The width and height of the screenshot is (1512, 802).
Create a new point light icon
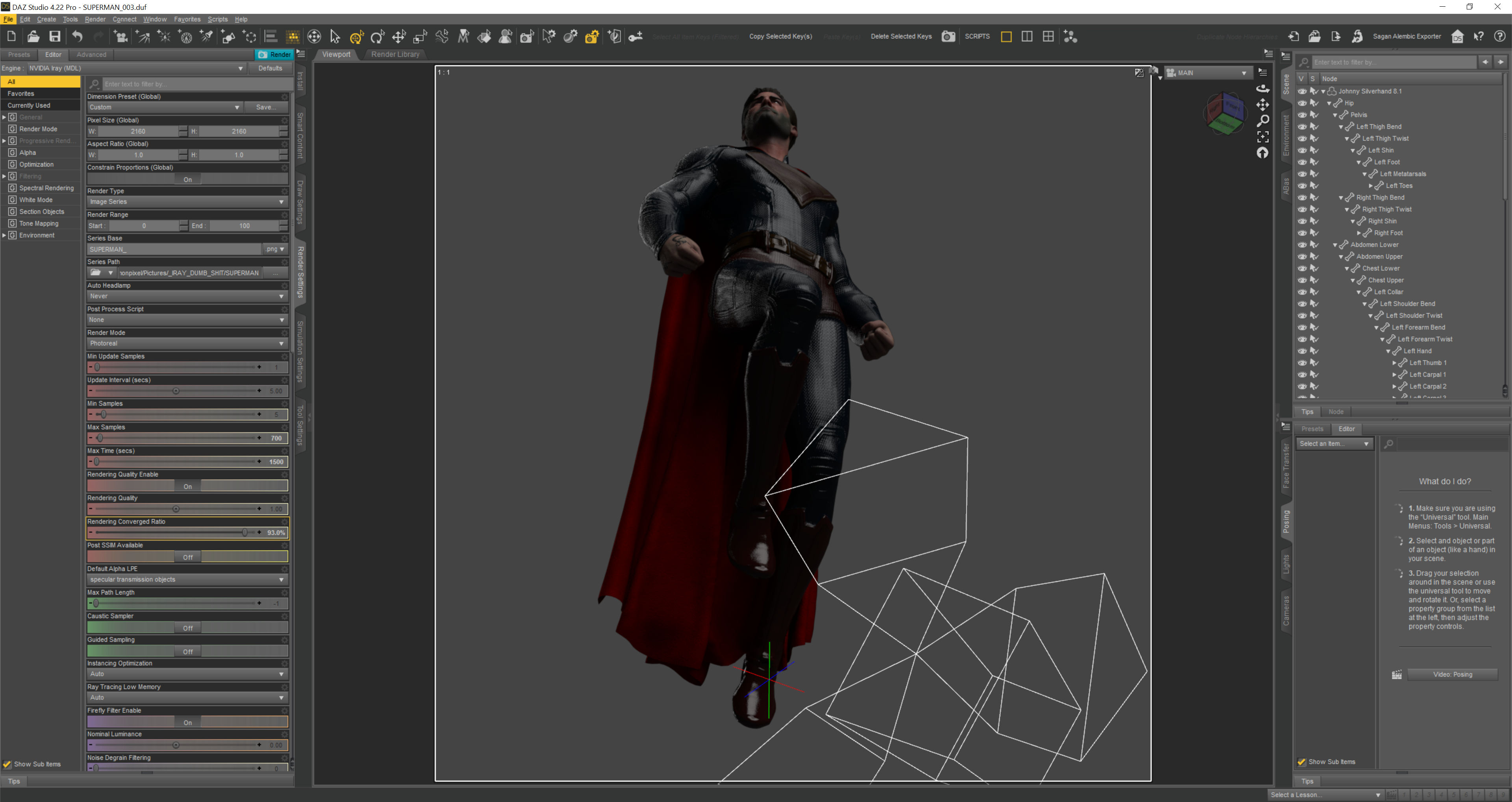coord(164,36)
